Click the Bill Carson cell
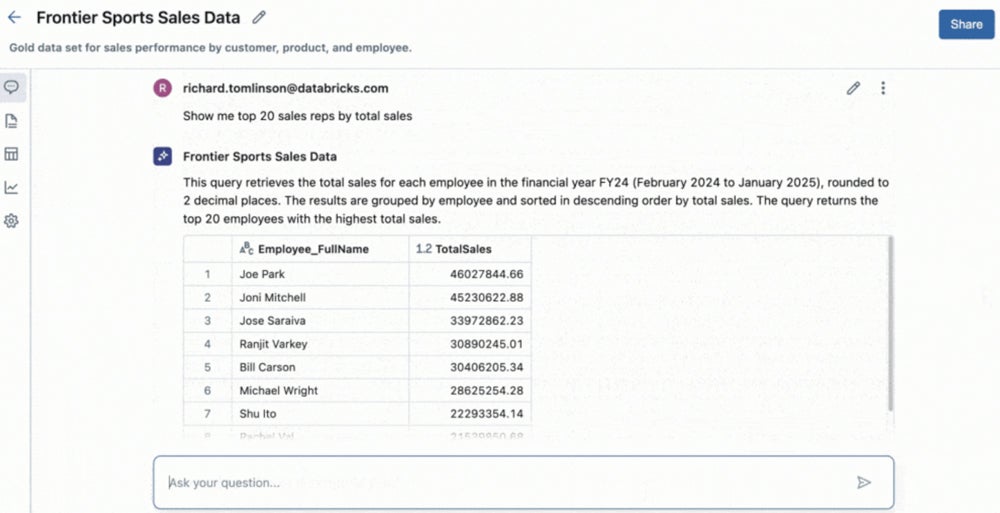This screenshot has width=1000, height=513. (320, 367)
